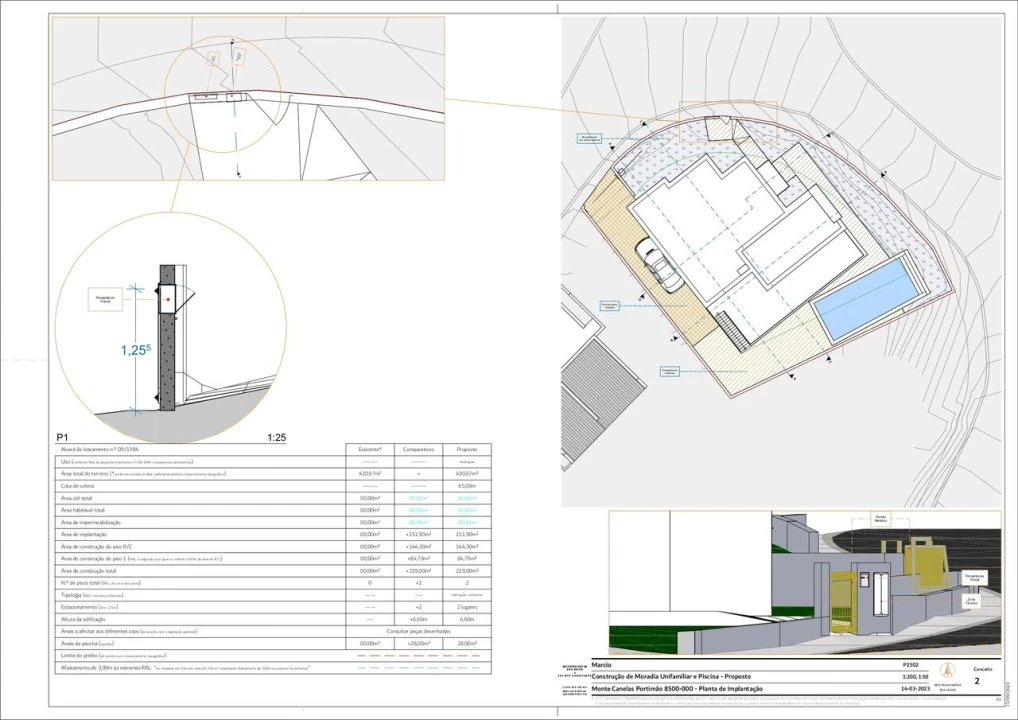Viewport: 1018px width, 720px height.
Task: Click the 'Existente' column header
Action: [369, 449]
